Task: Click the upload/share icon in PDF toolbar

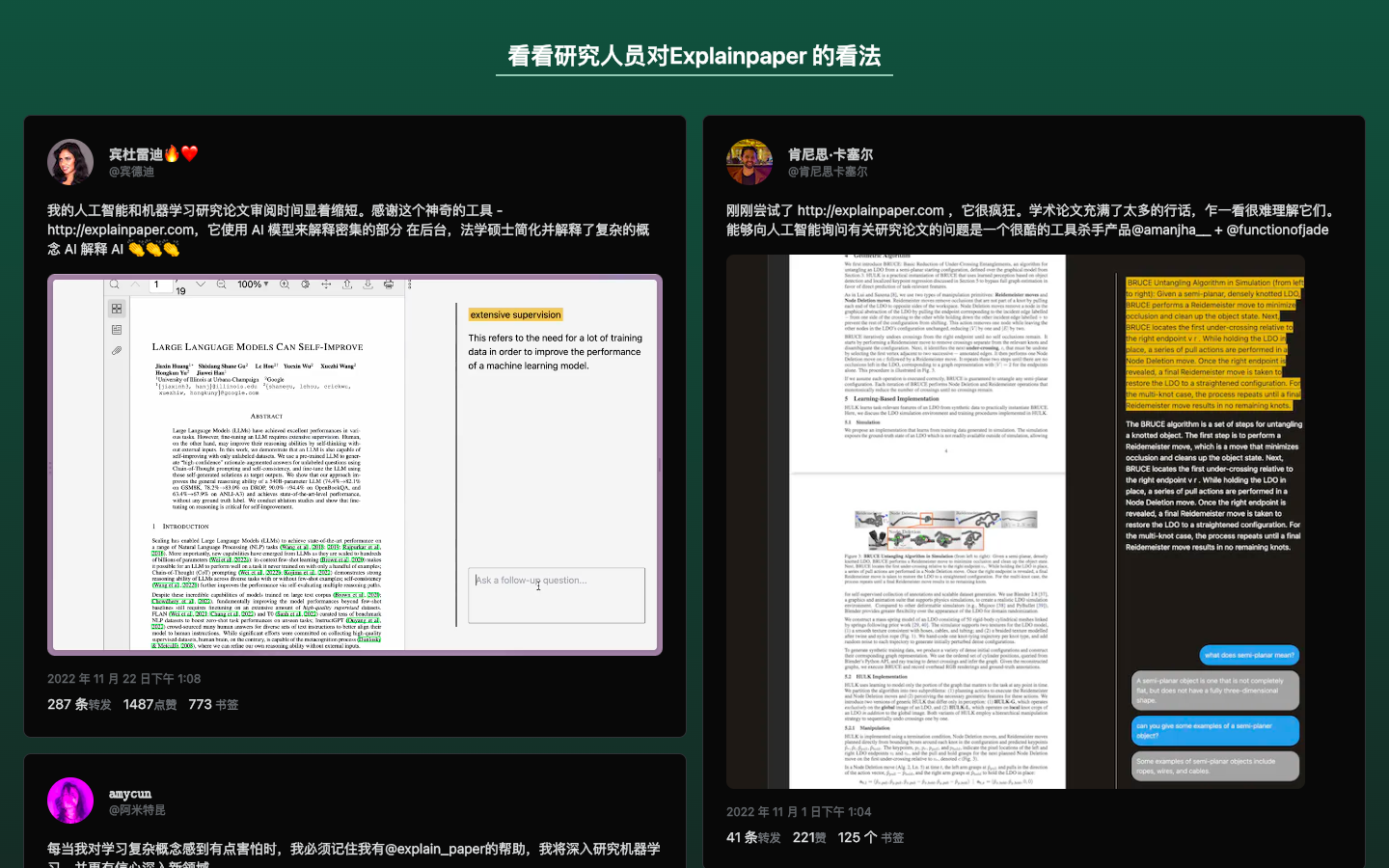Action: click(x=347, y=285)
